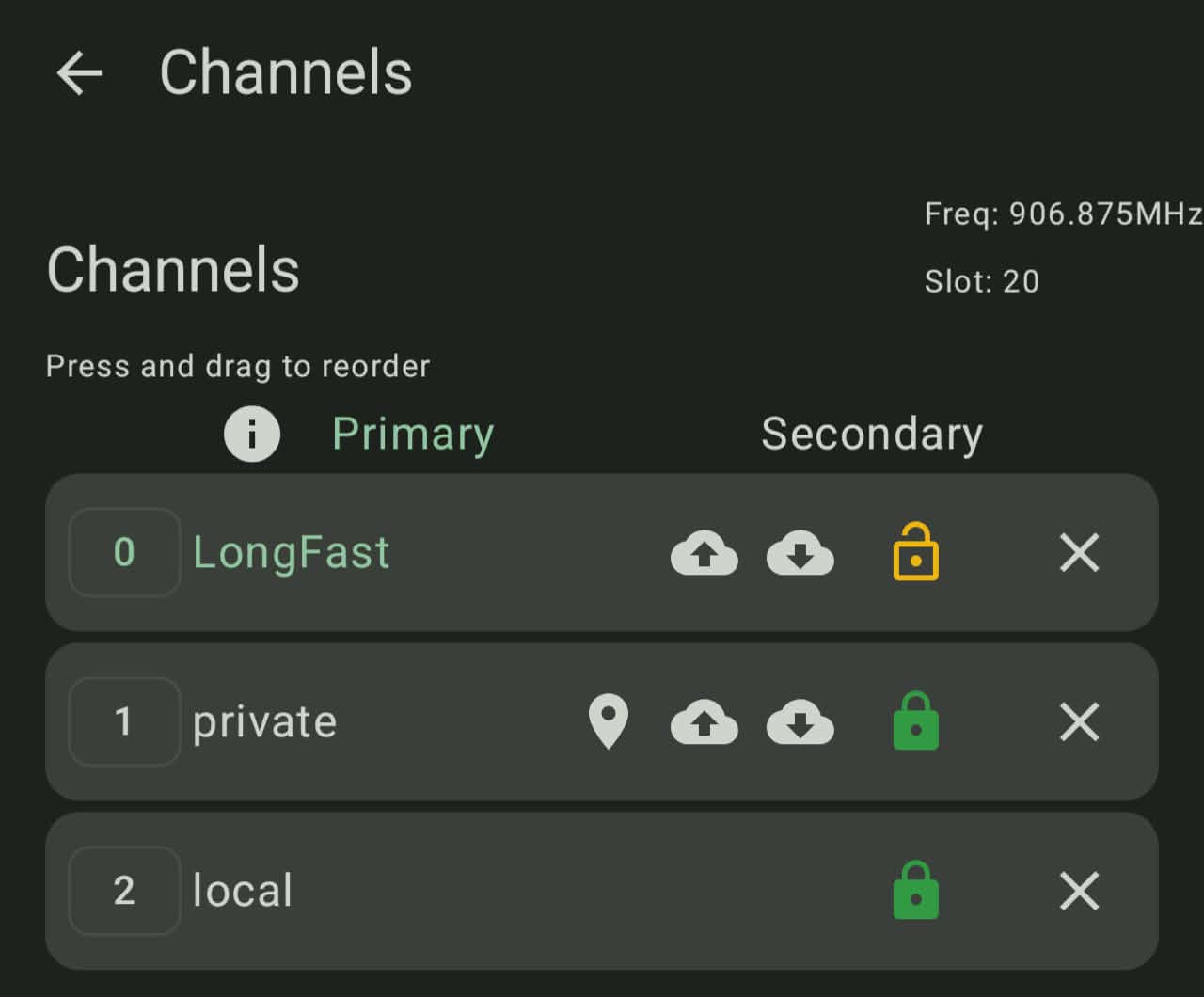
Task: Tap the index badge 1 on private
Action: pyautogui.click(x=123, y=721)
